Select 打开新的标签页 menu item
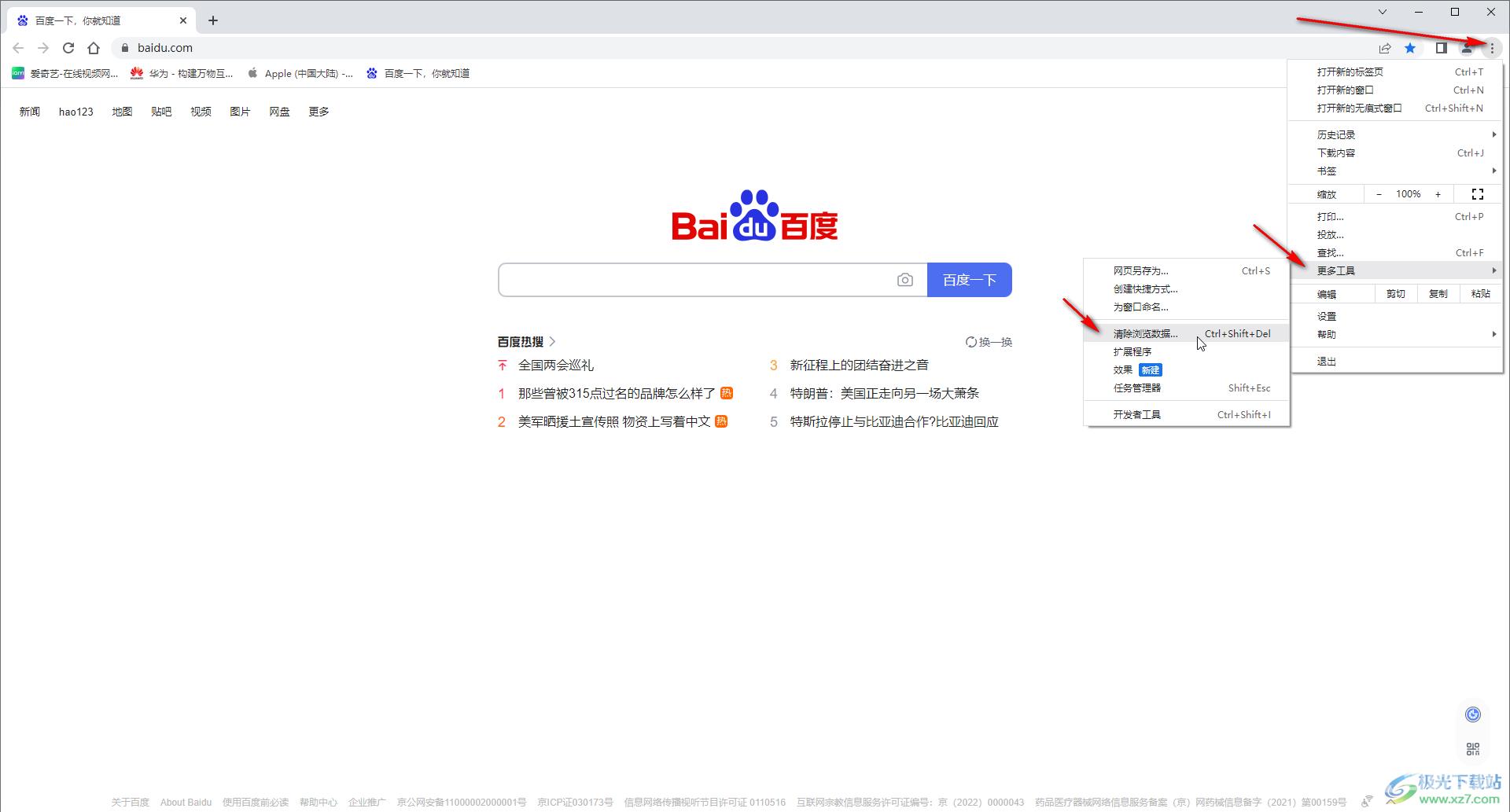 point(1396,72)
